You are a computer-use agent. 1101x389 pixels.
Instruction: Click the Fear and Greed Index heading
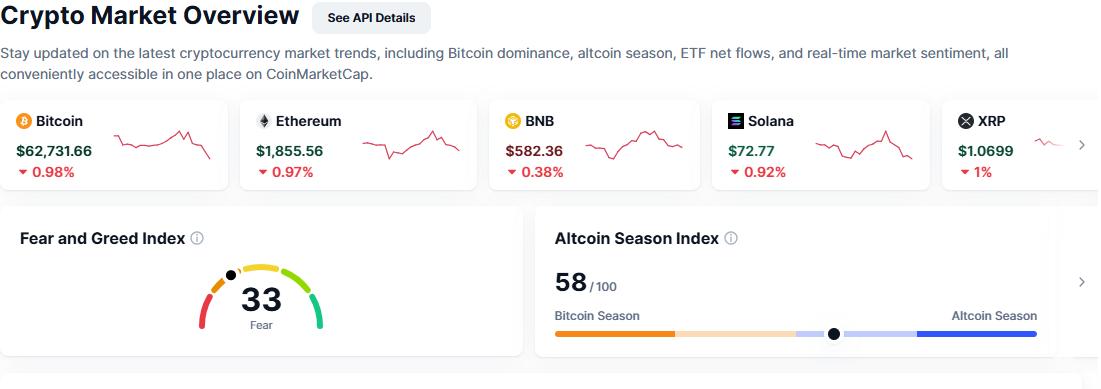click(x=103, y=238)
